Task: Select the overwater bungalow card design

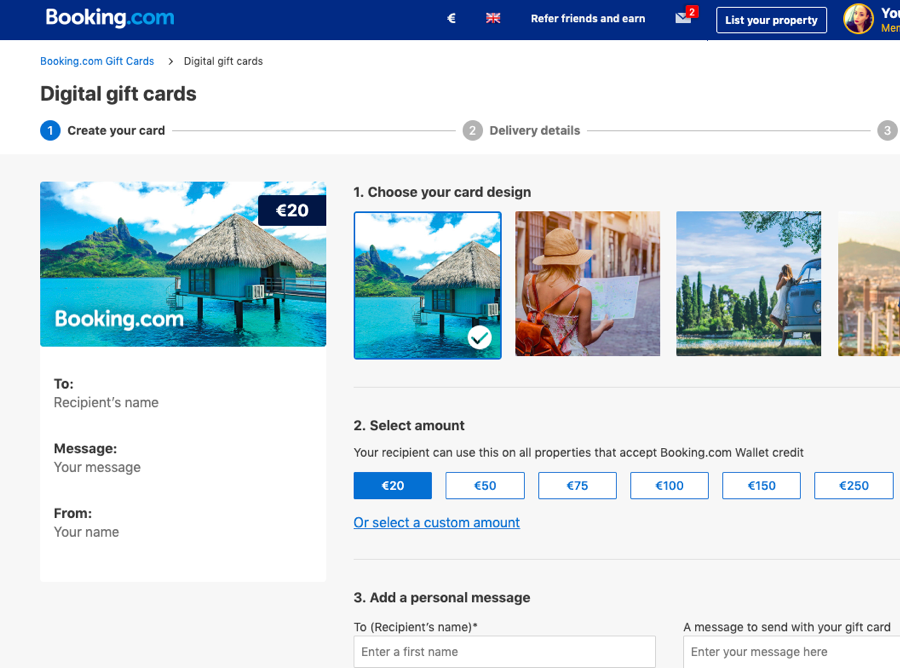Action: tap(428, 285)
